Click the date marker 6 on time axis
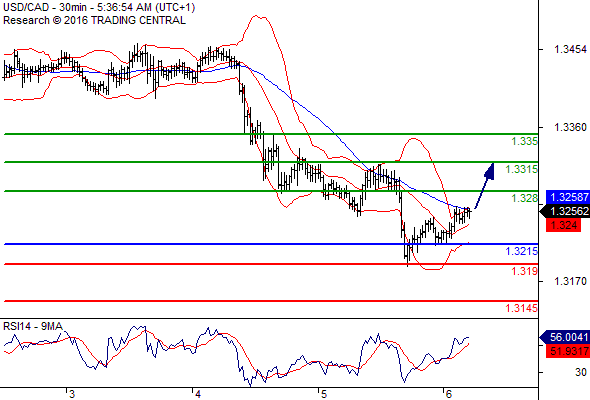The height and width of the screenshot is (400, 590). pyautogui.click(x=448, y=394)
